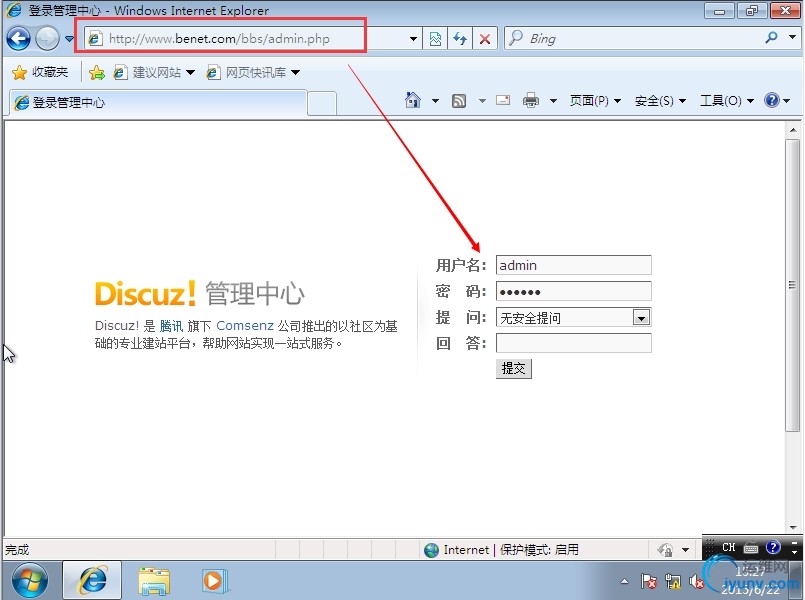The width and height of the screenshot is (805, 600).
Task: Click the 回答 answer input field
Action: click(x=573, y=343)
